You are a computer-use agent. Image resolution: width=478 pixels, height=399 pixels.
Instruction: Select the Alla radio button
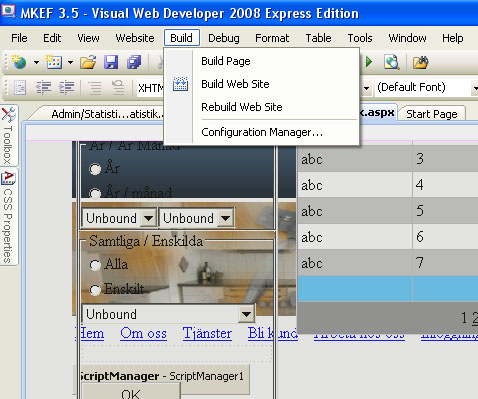tap(95, 265)
